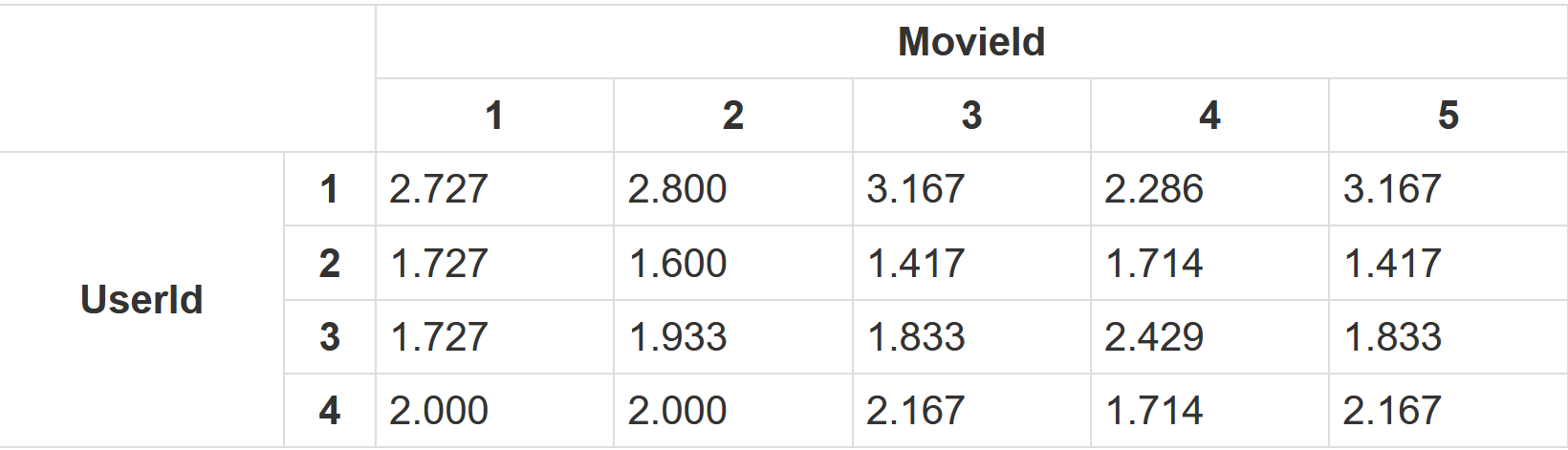The height and width of the screenshot is (450, 1568).
Task: Click the UserId 4 row label
Action: click(330, 411)
